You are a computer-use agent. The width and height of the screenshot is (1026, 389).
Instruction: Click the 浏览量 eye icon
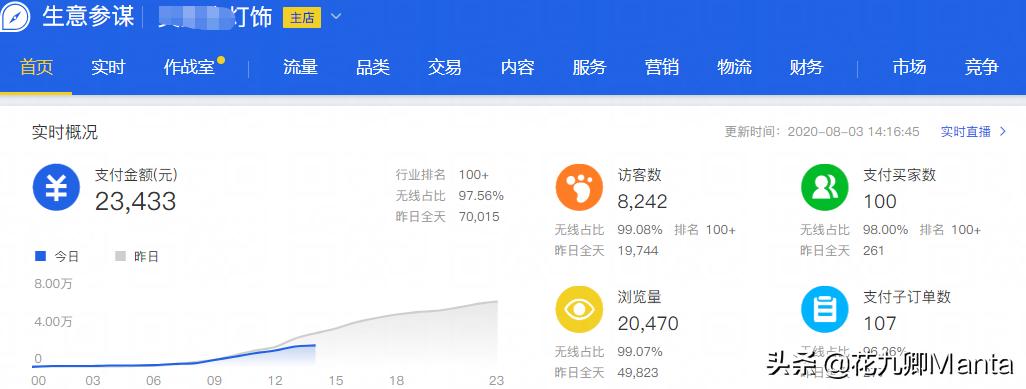point(579,309)
